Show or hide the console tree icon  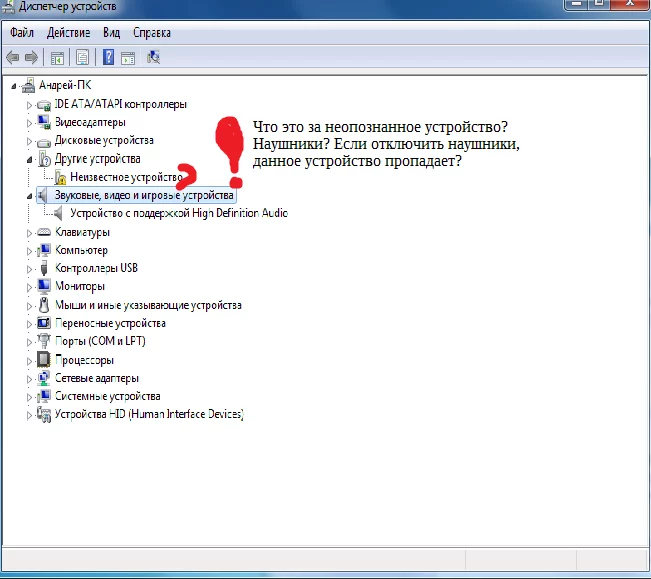(x=57, y=58)
